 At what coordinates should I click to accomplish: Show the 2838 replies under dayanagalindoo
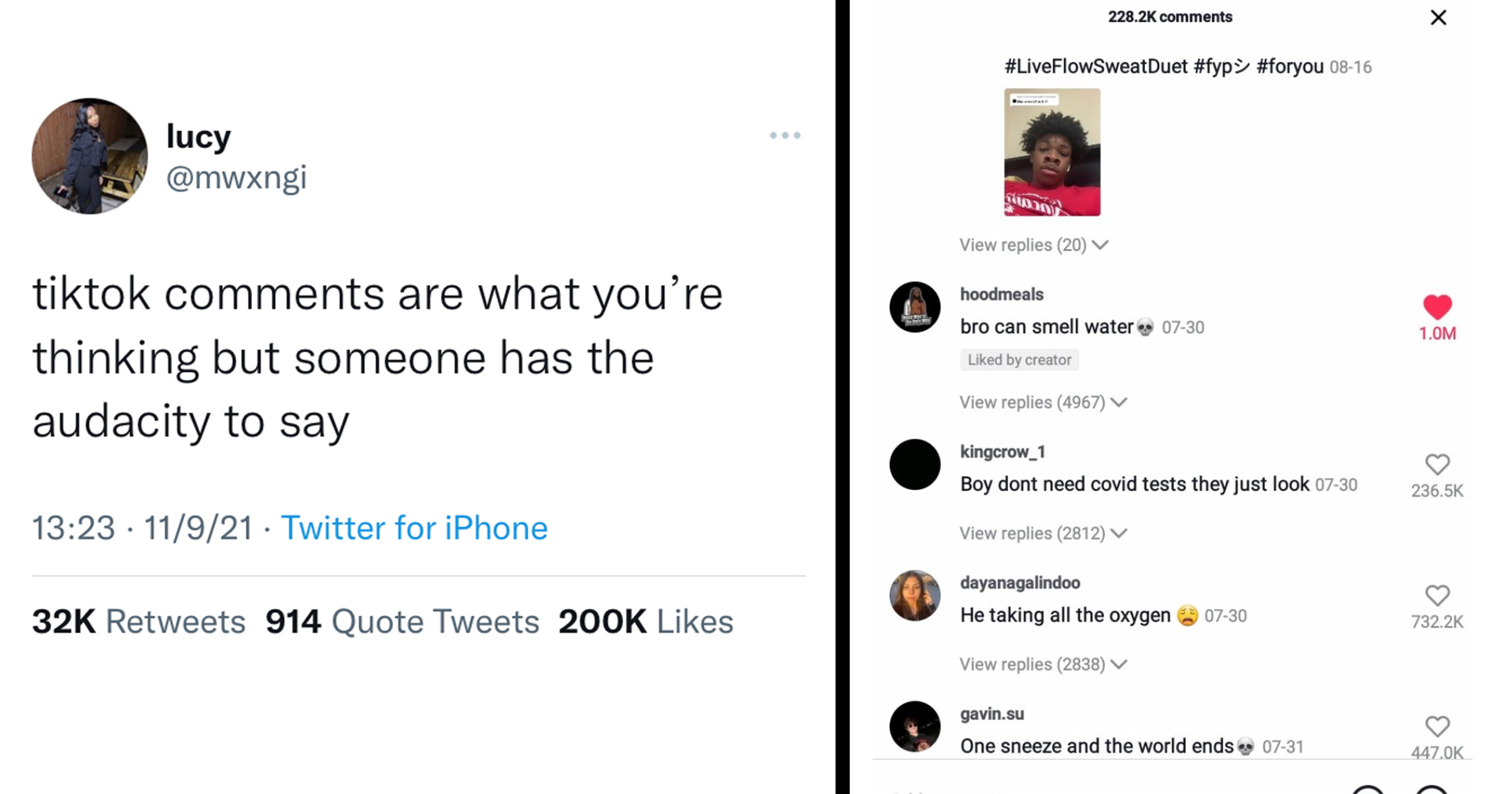point(1043,664)
